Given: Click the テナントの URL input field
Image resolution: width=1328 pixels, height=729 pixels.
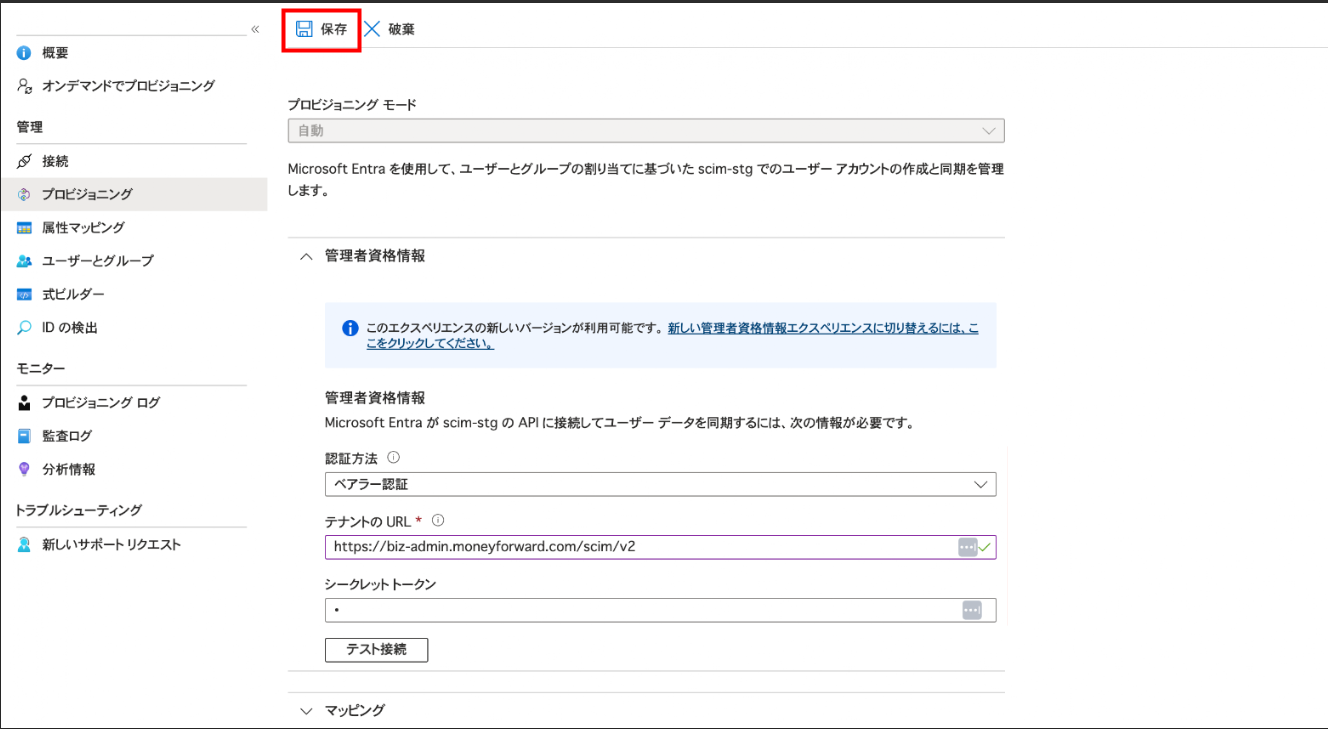Looking at the screenshot, I should [660, 547].
